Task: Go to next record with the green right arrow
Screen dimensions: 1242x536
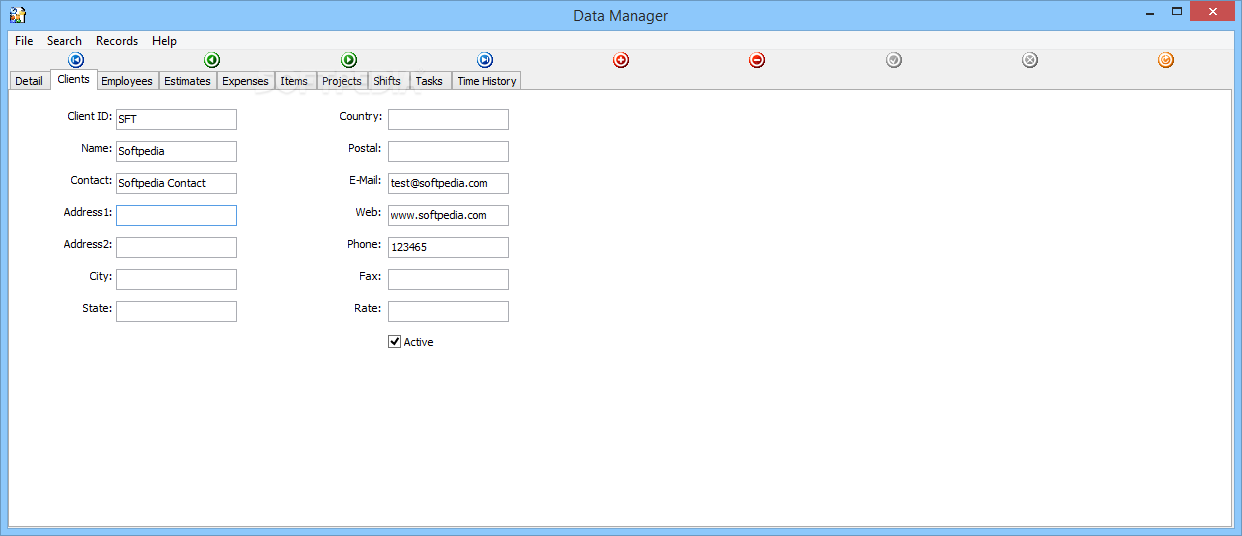Action: [x=349, y=61]
